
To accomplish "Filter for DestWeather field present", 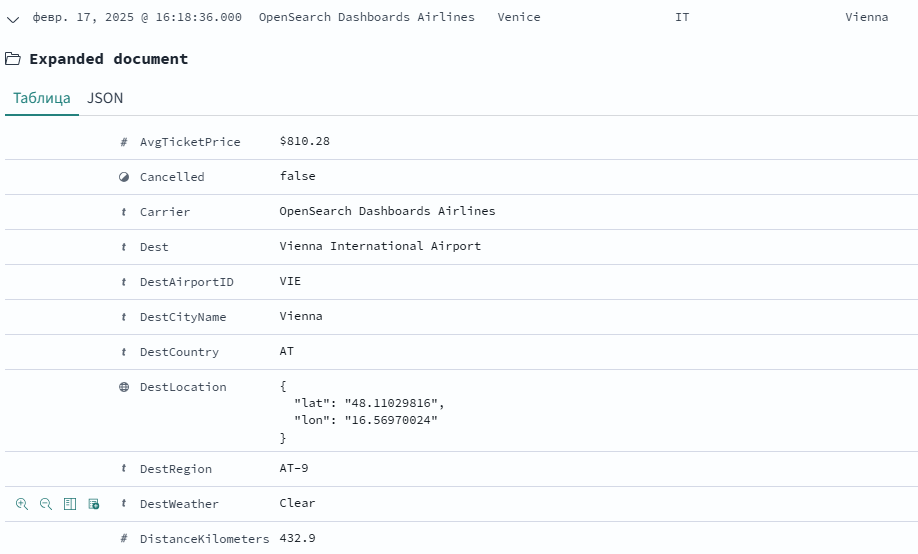I will click(94, 504).
